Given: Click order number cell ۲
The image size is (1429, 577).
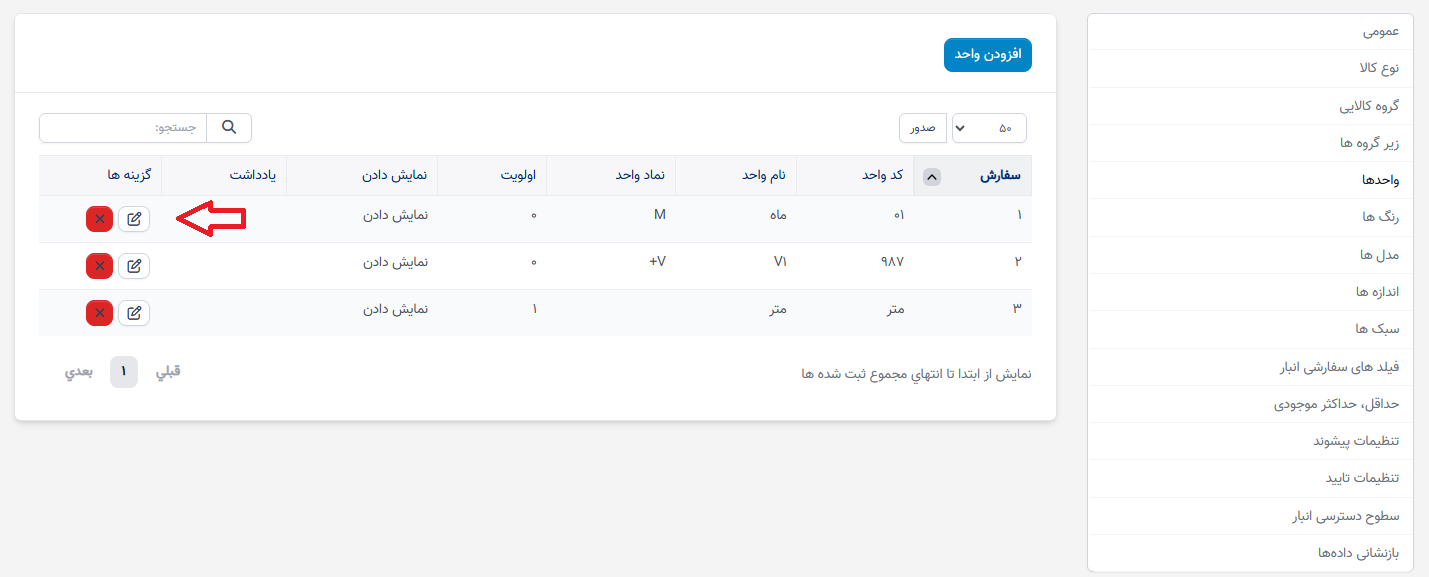Looking at the screenshot, I should (x=1017, y=262).
